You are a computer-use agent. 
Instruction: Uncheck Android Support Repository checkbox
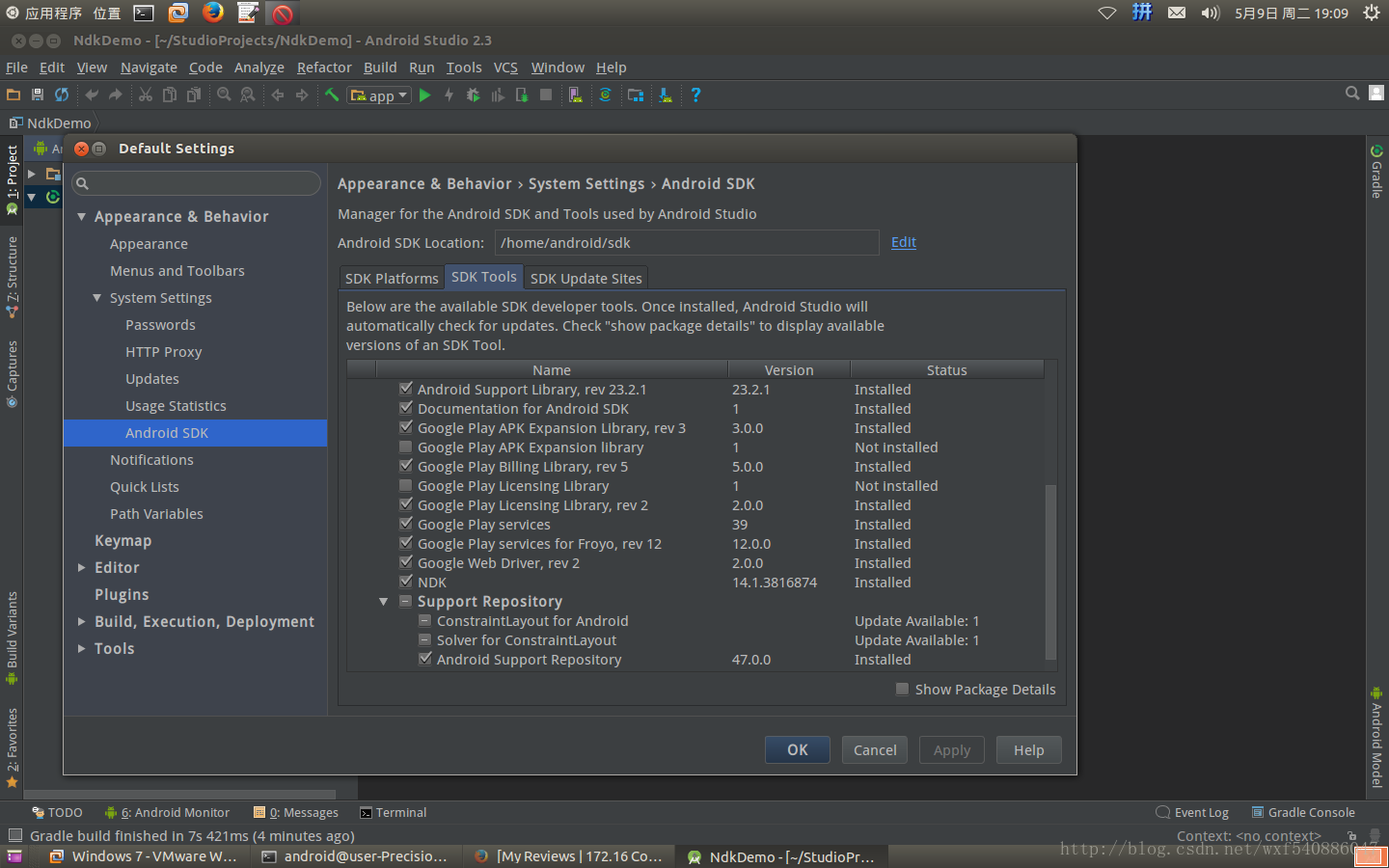pos(425,659)
